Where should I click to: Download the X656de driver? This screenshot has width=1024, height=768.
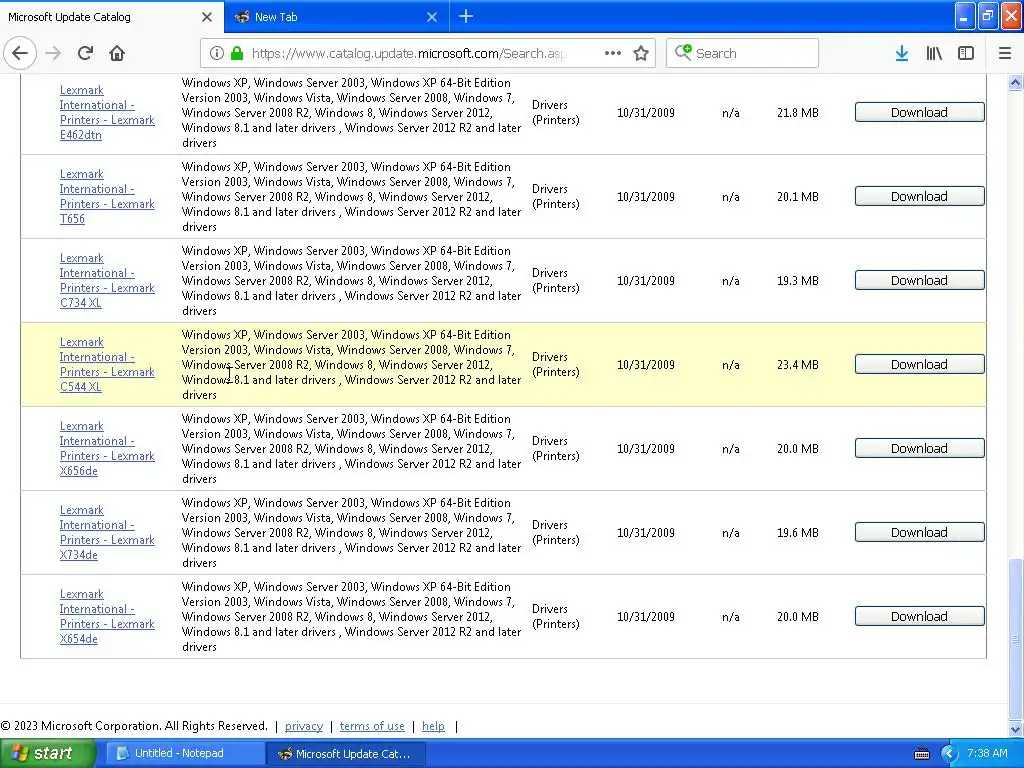[x=919, y=449]
